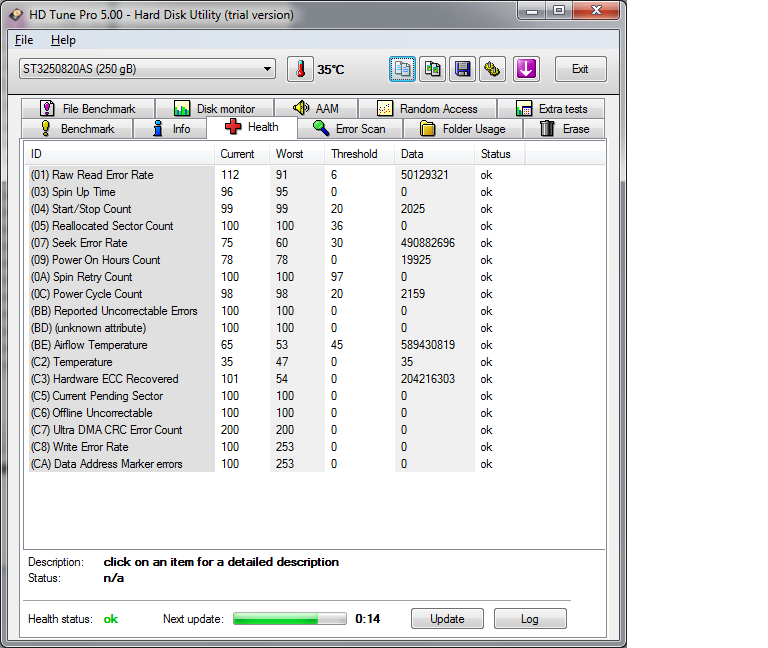
Task: Open the drive selection dropdown ST3250820AS
Action: (x=147, y=69)
